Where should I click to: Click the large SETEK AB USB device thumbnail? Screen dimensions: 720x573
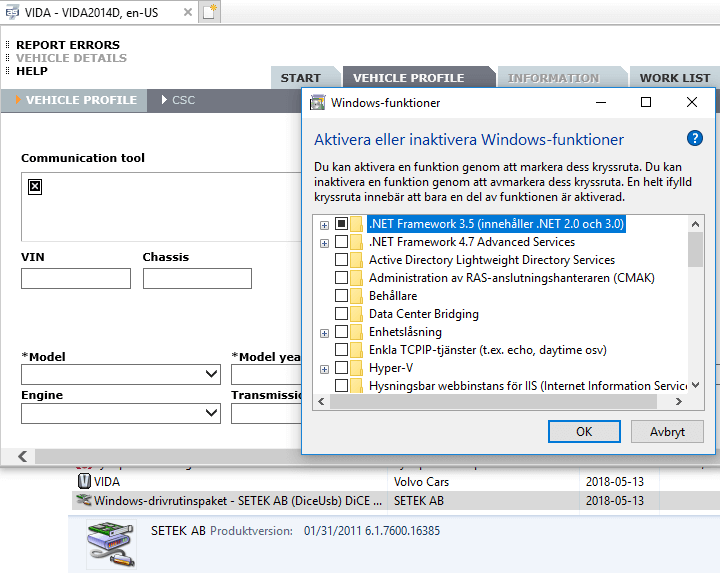click(x=111, y=545)
